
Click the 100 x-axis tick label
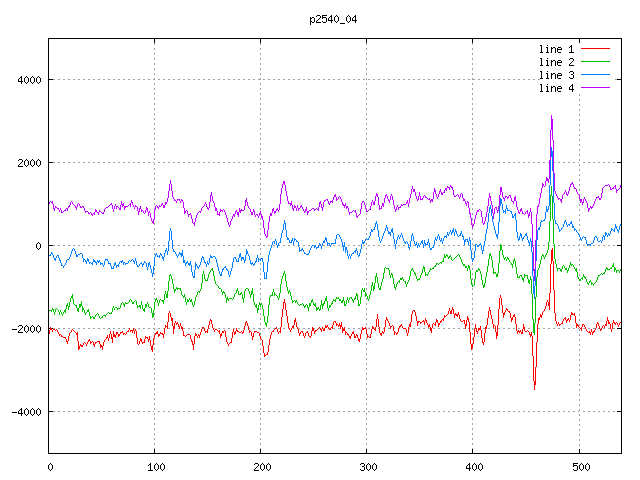155,466
